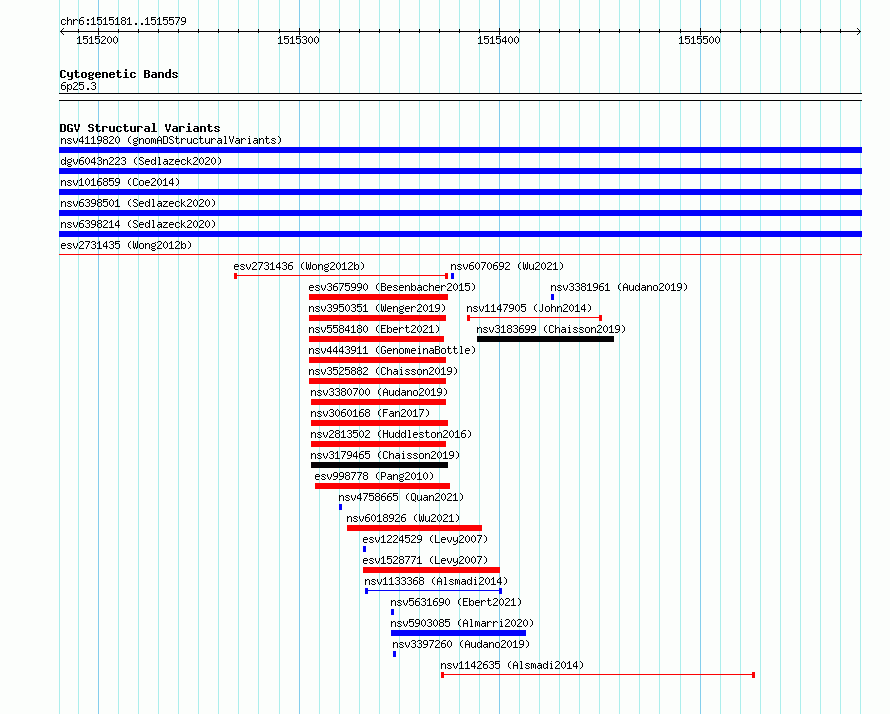Click the red bar under esv998778
Screen dimensions: 890x714
tap(383, 486)
